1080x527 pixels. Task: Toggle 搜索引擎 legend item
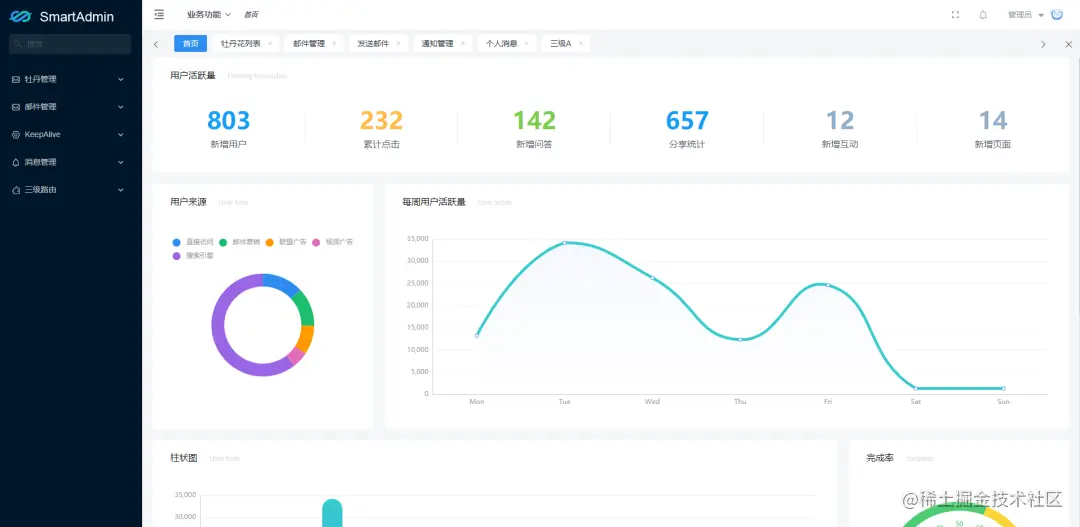[193, 256]
